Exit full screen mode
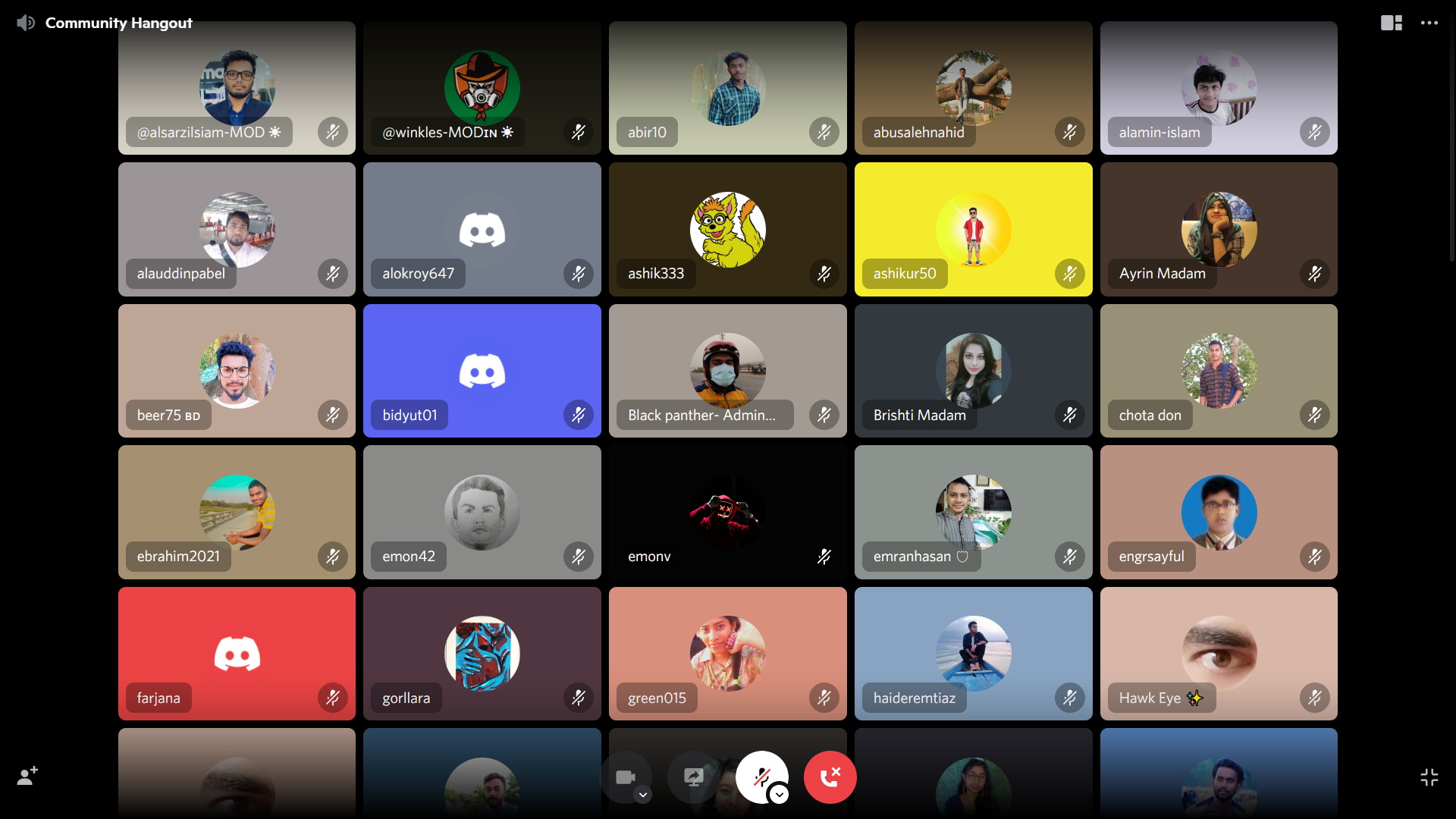 1429,777
